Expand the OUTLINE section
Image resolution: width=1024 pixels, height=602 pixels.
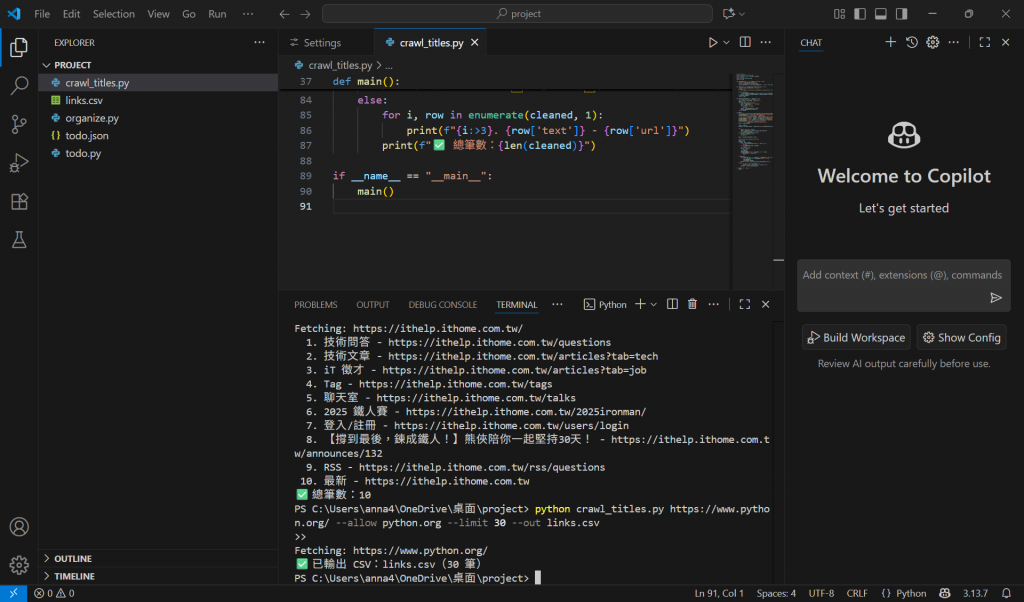click(73, 559)
